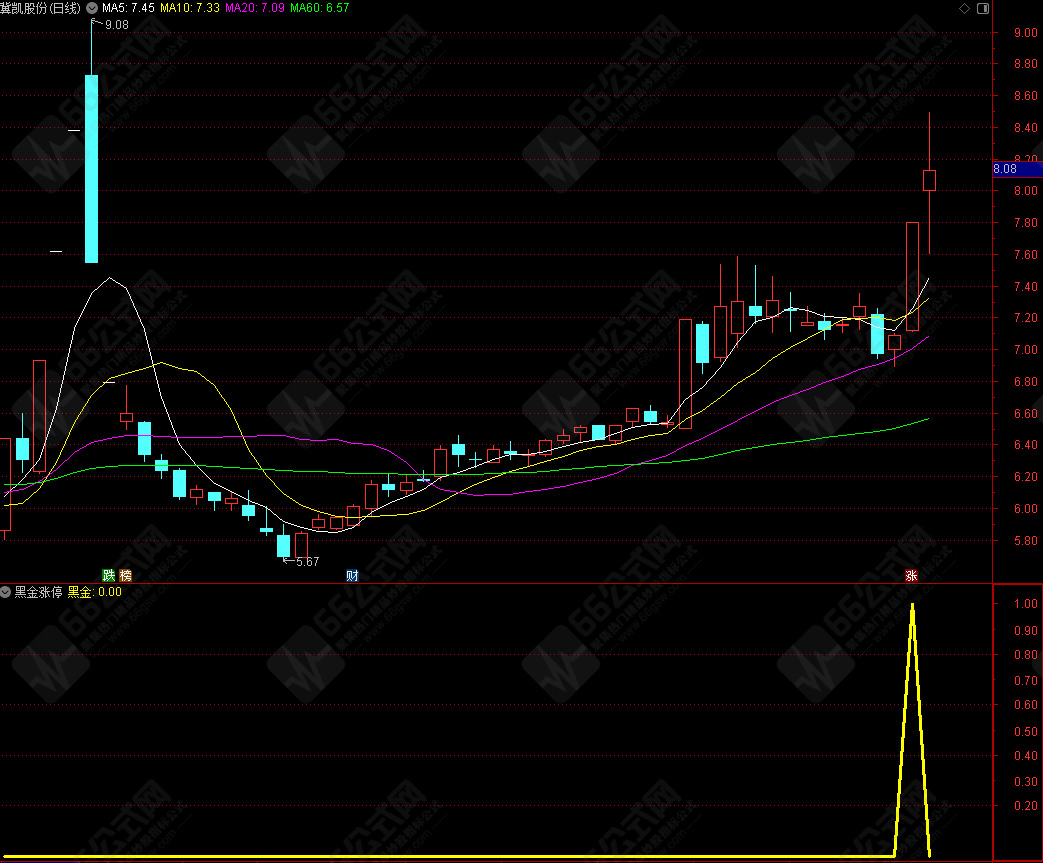The image size is (1043, 863).
Task: Click the red 涨 event marker
Action: (911, 576)
